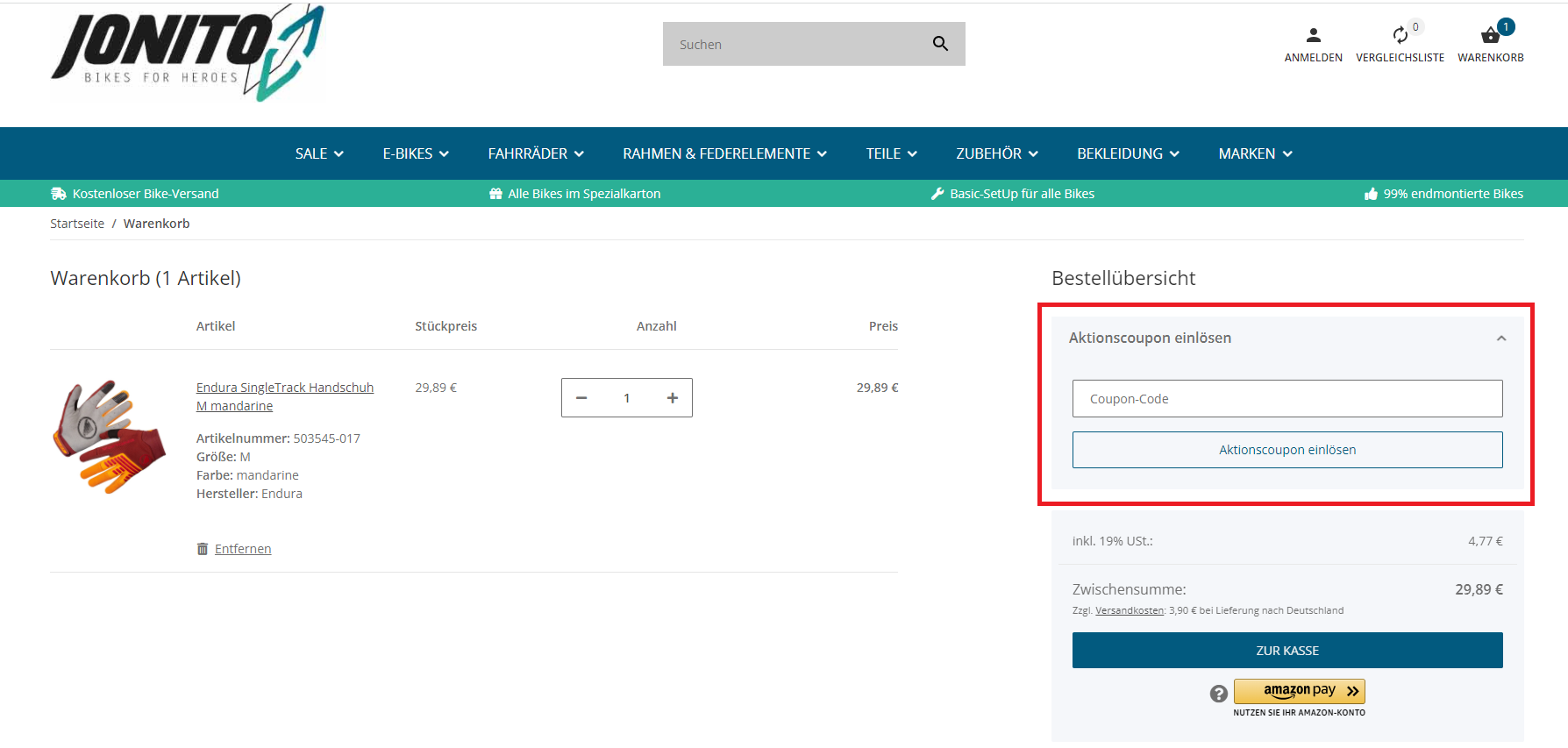
Task: Expand the TEILE menu
Action: tap(891, 153)
